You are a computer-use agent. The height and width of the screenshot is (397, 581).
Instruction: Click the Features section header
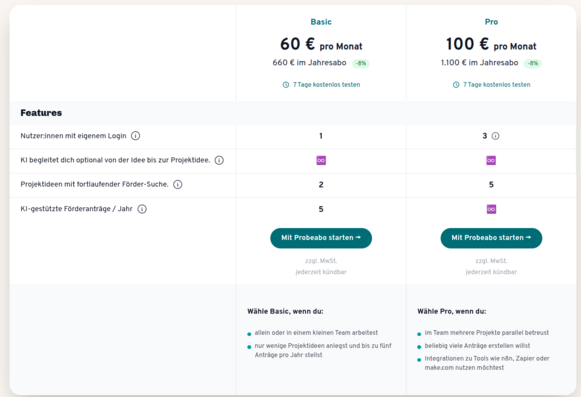(41, 113)
